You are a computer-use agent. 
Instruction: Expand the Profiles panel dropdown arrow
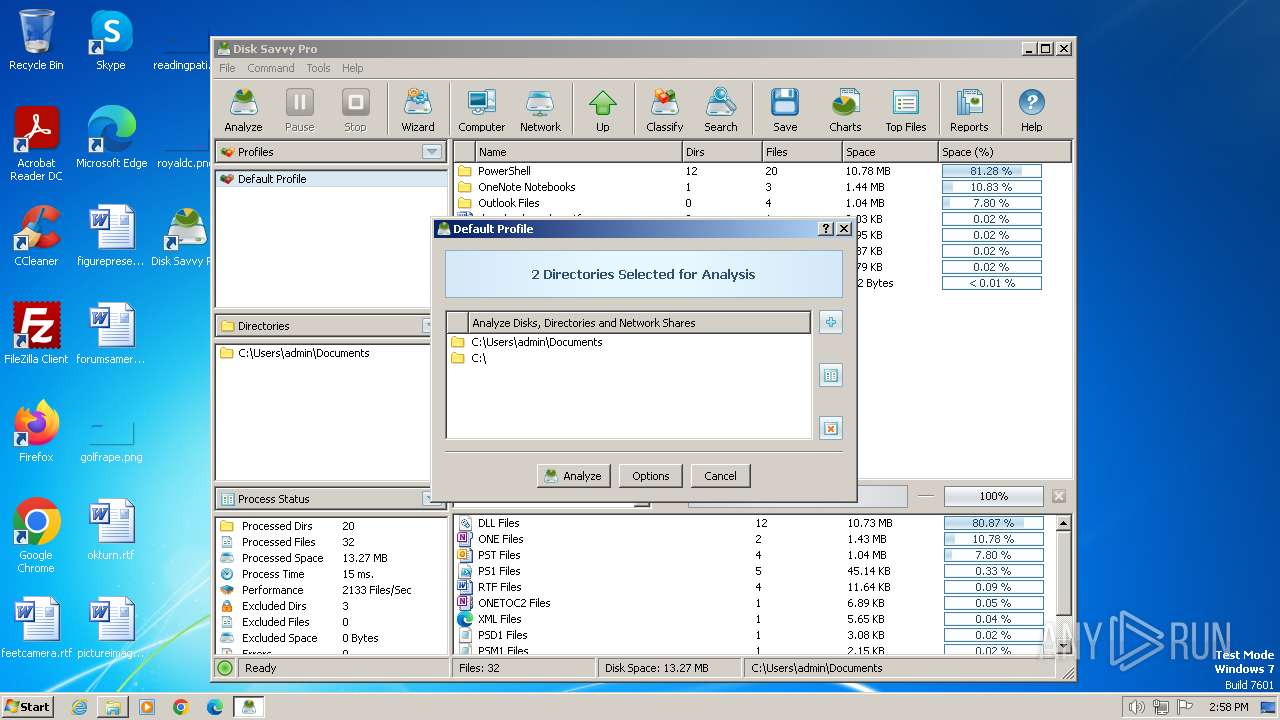point(431,152)
